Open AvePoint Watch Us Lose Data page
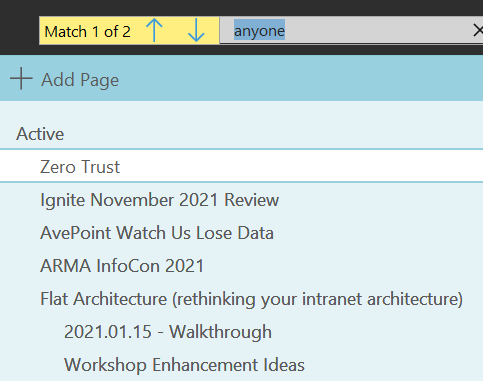 tap(241, 233)
